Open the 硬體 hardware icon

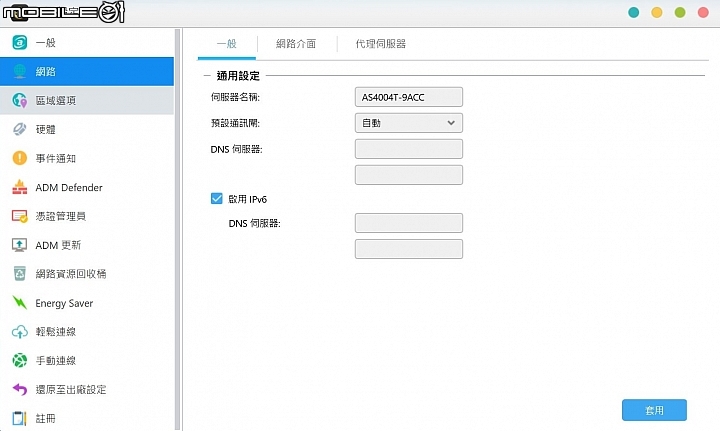tap(19, 129)
